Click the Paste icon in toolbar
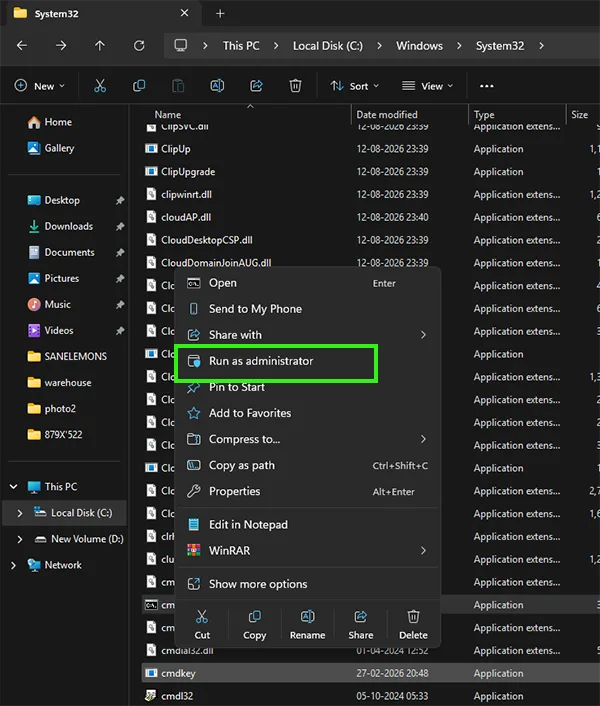Viewport: 600px width, 706px height. (x=178, y=86)
